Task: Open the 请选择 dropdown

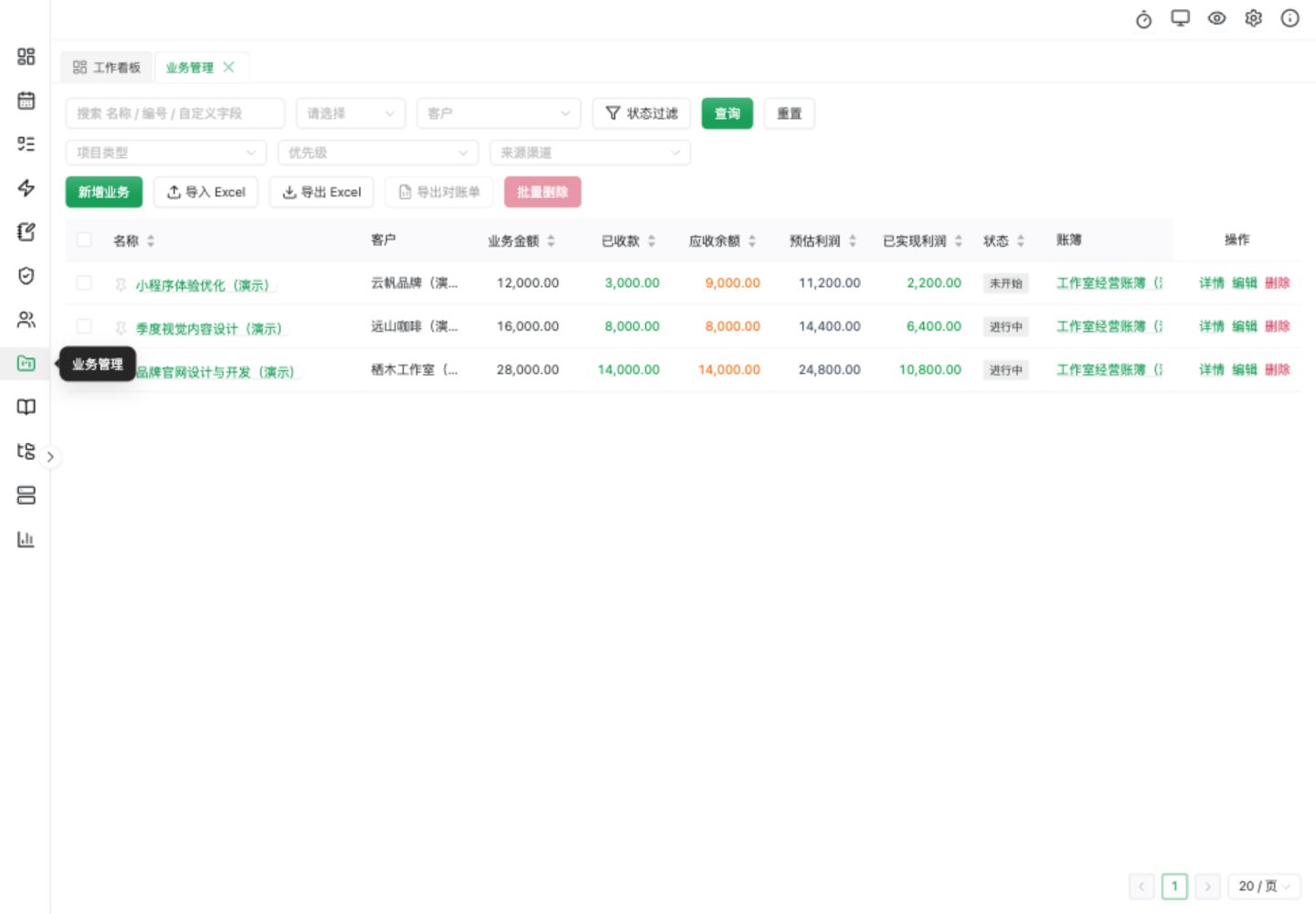Action: click(351, 113)
